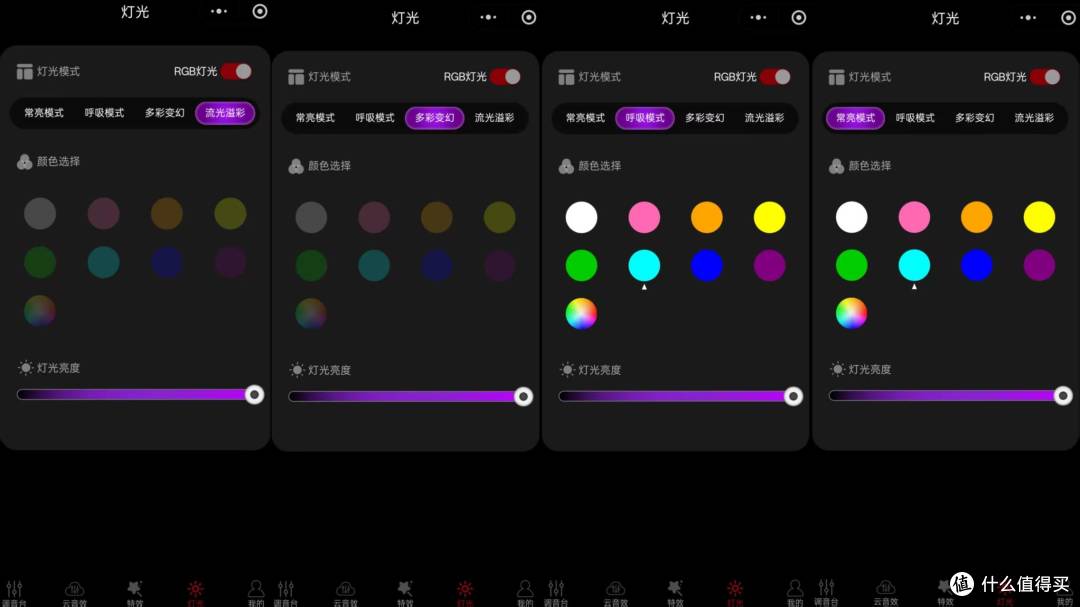Open three-dot menu in third panel header

pos(758,17)
